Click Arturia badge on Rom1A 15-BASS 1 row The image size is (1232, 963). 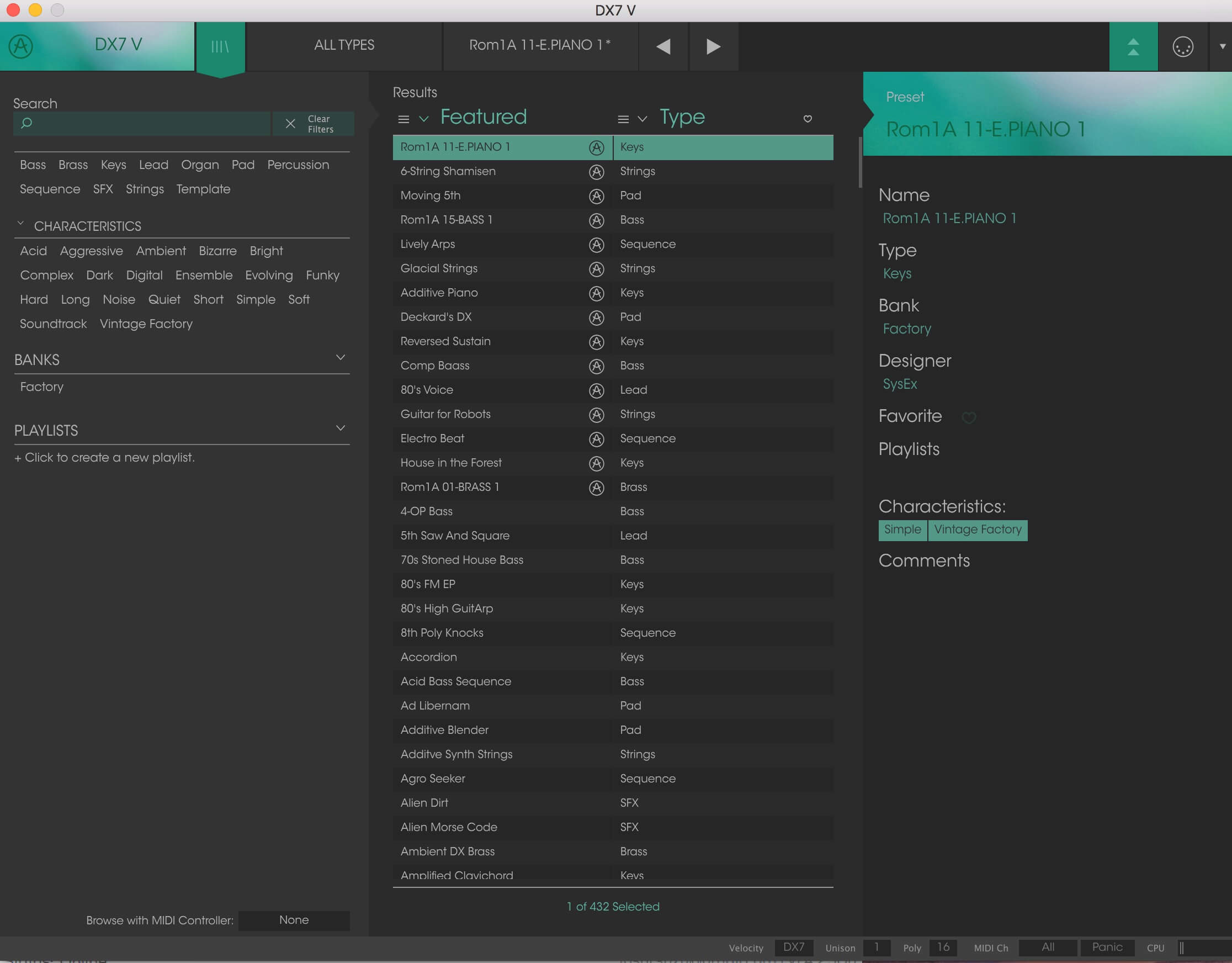coord(596,220)
